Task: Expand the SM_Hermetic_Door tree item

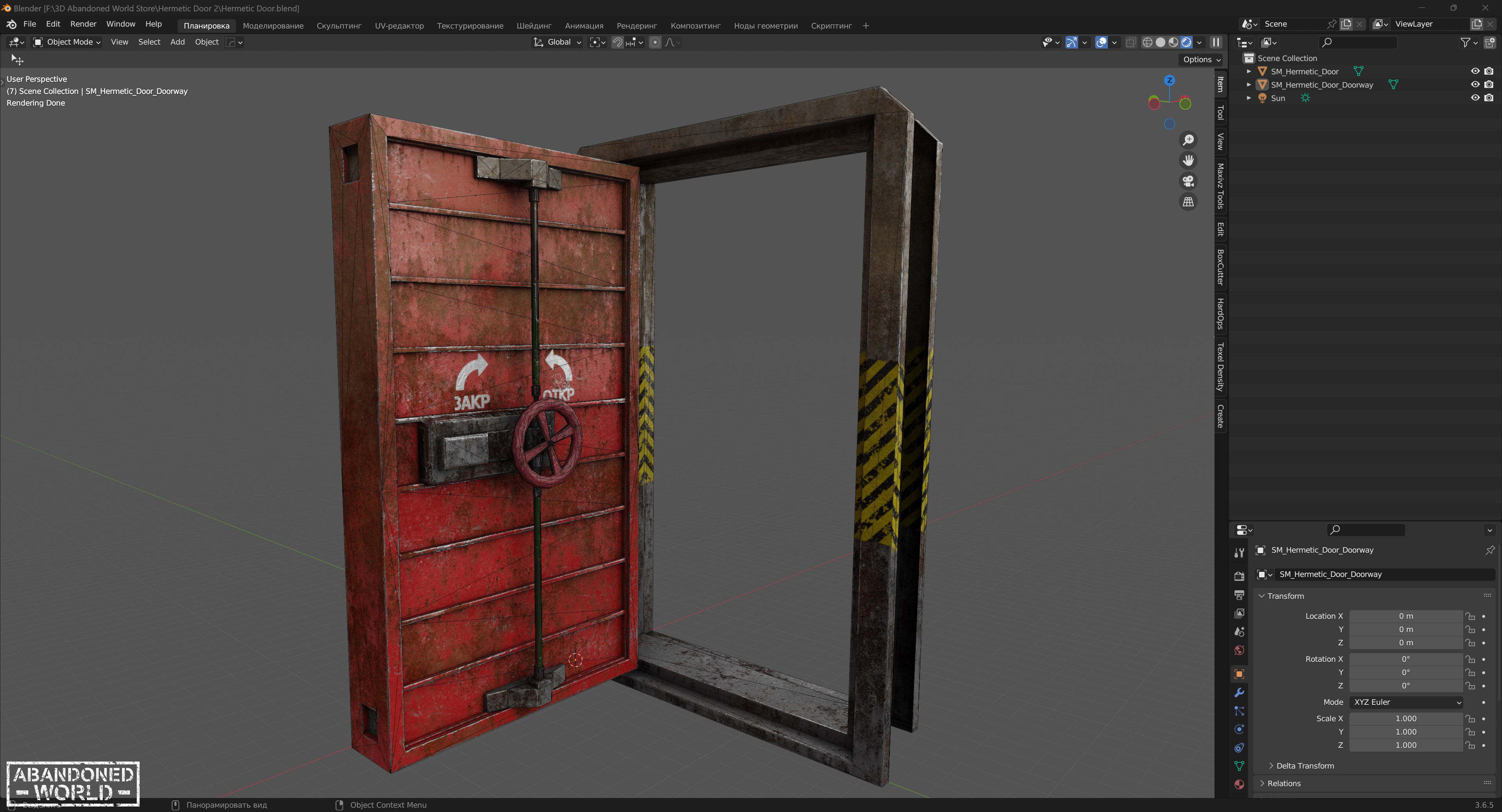Action: (x=1249, y=71)
